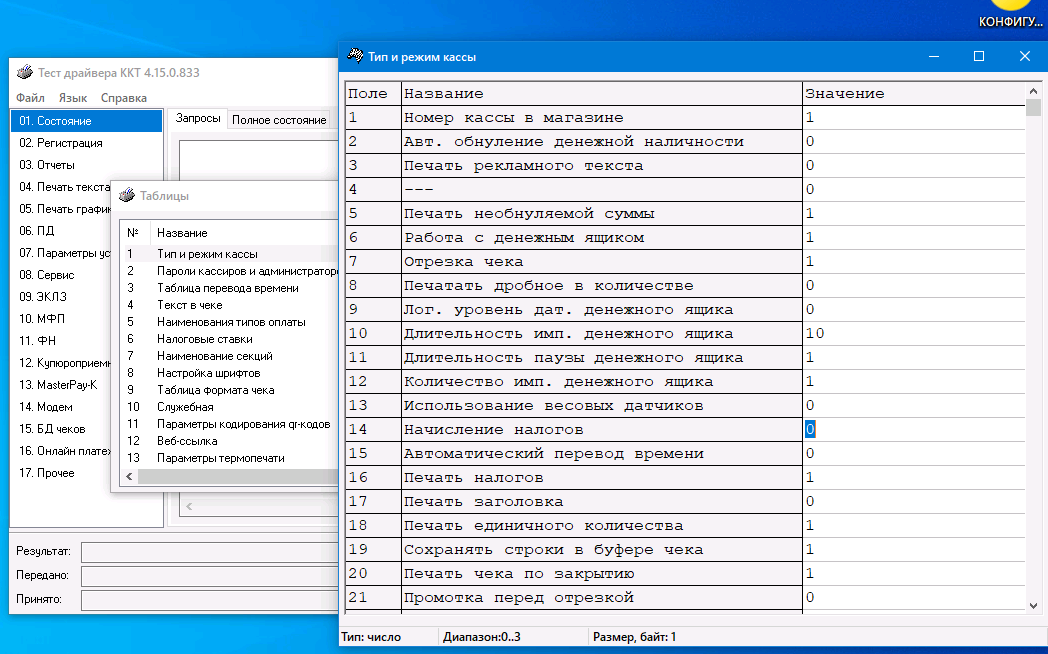The height and width of the screenshot is (654, 1048).
Task: Click the icon in Тип и режим кассы title bar
Action: click(355, 56)
